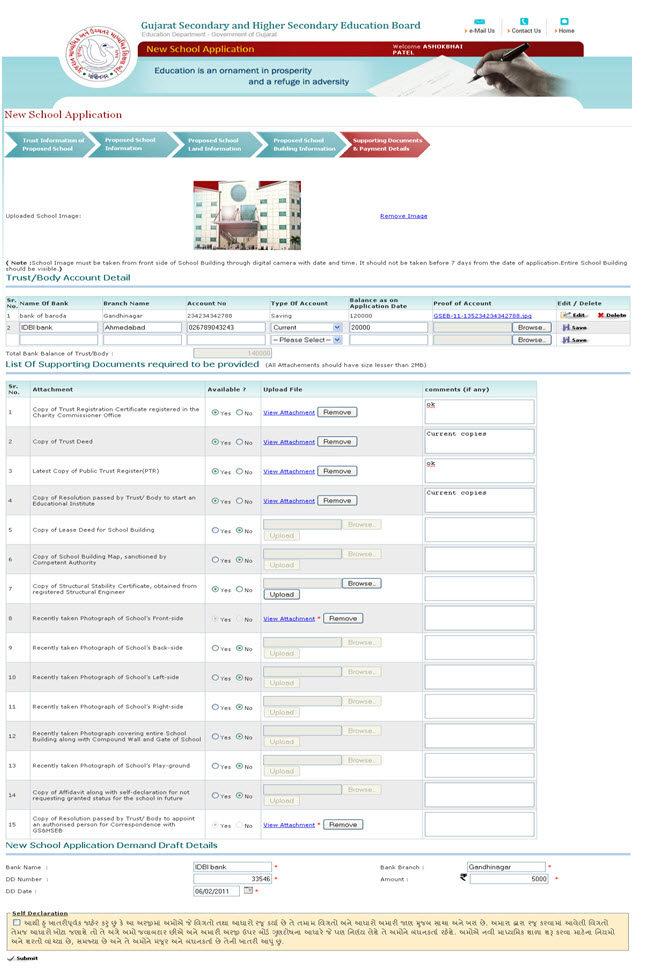Select No for Copy of Trust Registration Certificate
The image size is (645, 970).
tap(239, 413)
